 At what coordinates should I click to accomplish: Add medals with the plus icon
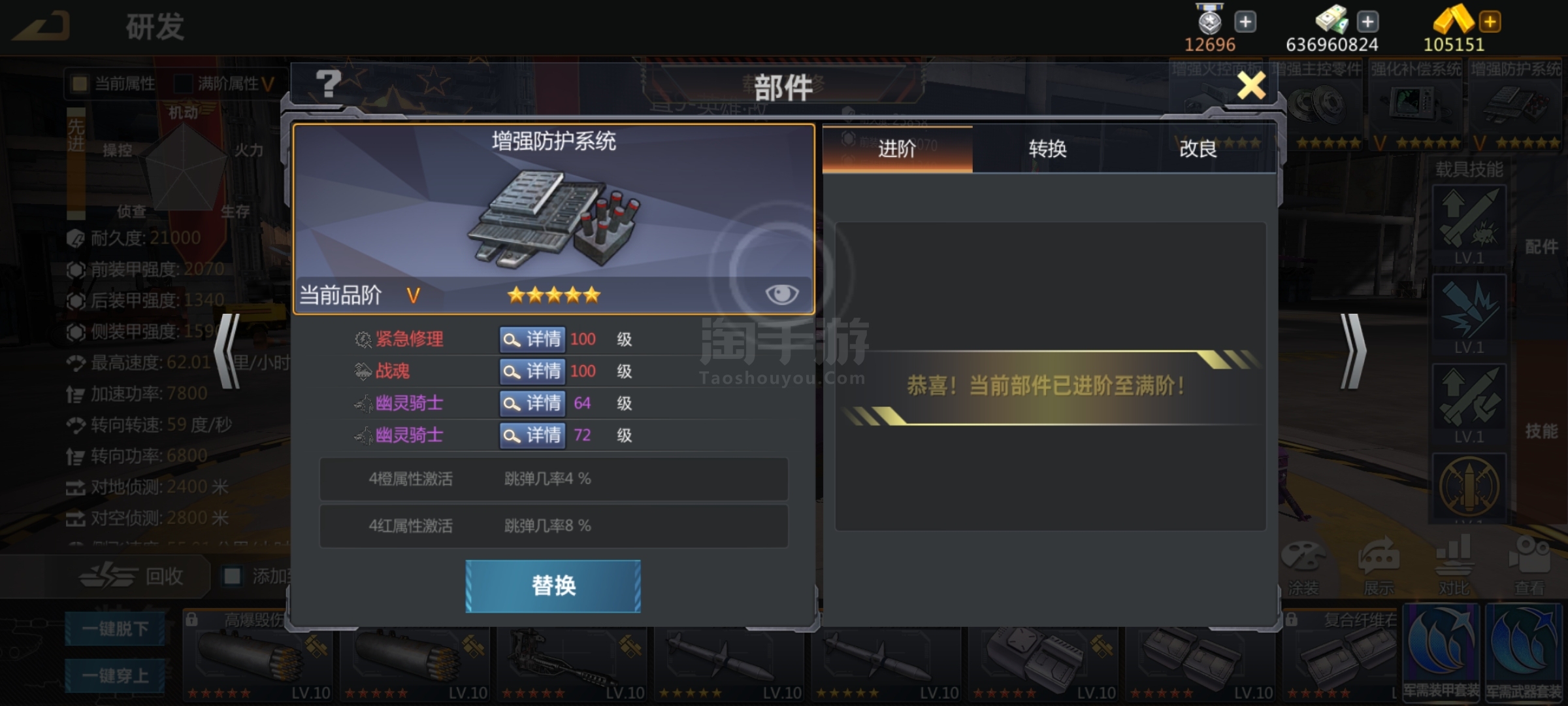[x=1245, y=22]
